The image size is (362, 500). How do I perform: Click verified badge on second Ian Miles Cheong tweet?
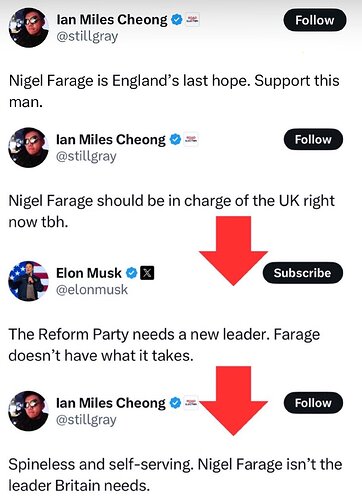(175, 139)
